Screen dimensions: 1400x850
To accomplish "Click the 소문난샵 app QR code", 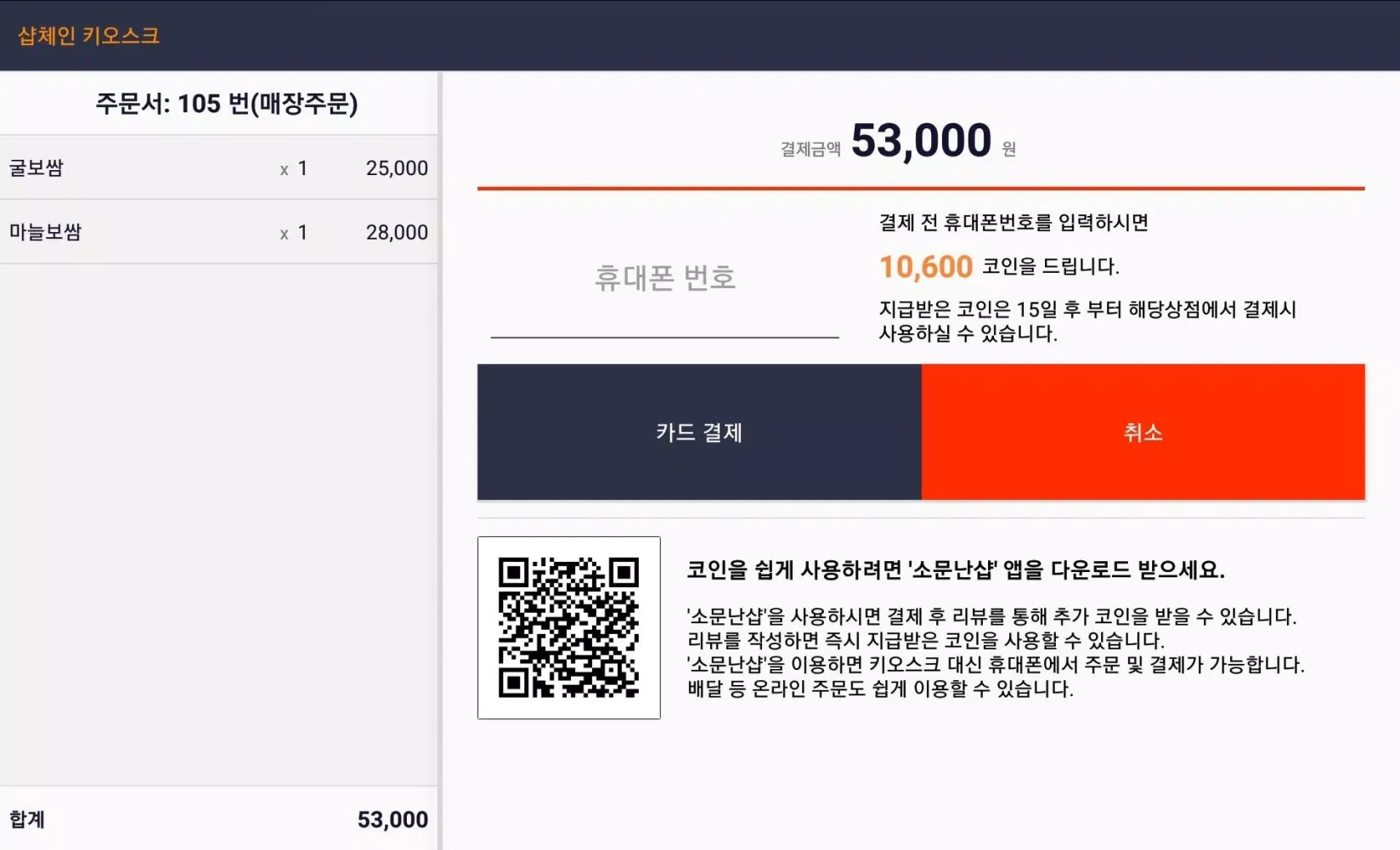I will click(569, 627).
